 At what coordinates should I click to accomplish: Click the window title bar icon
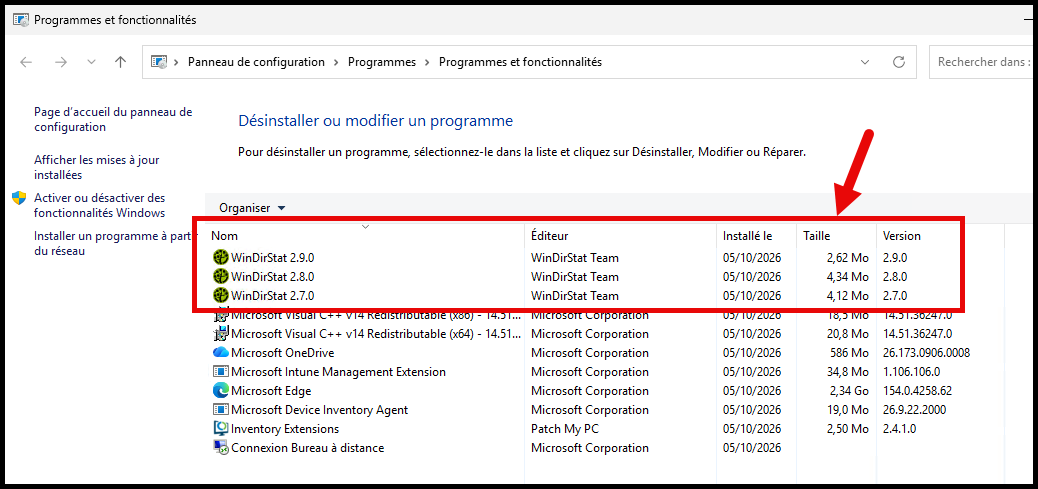tap(21, 20)
